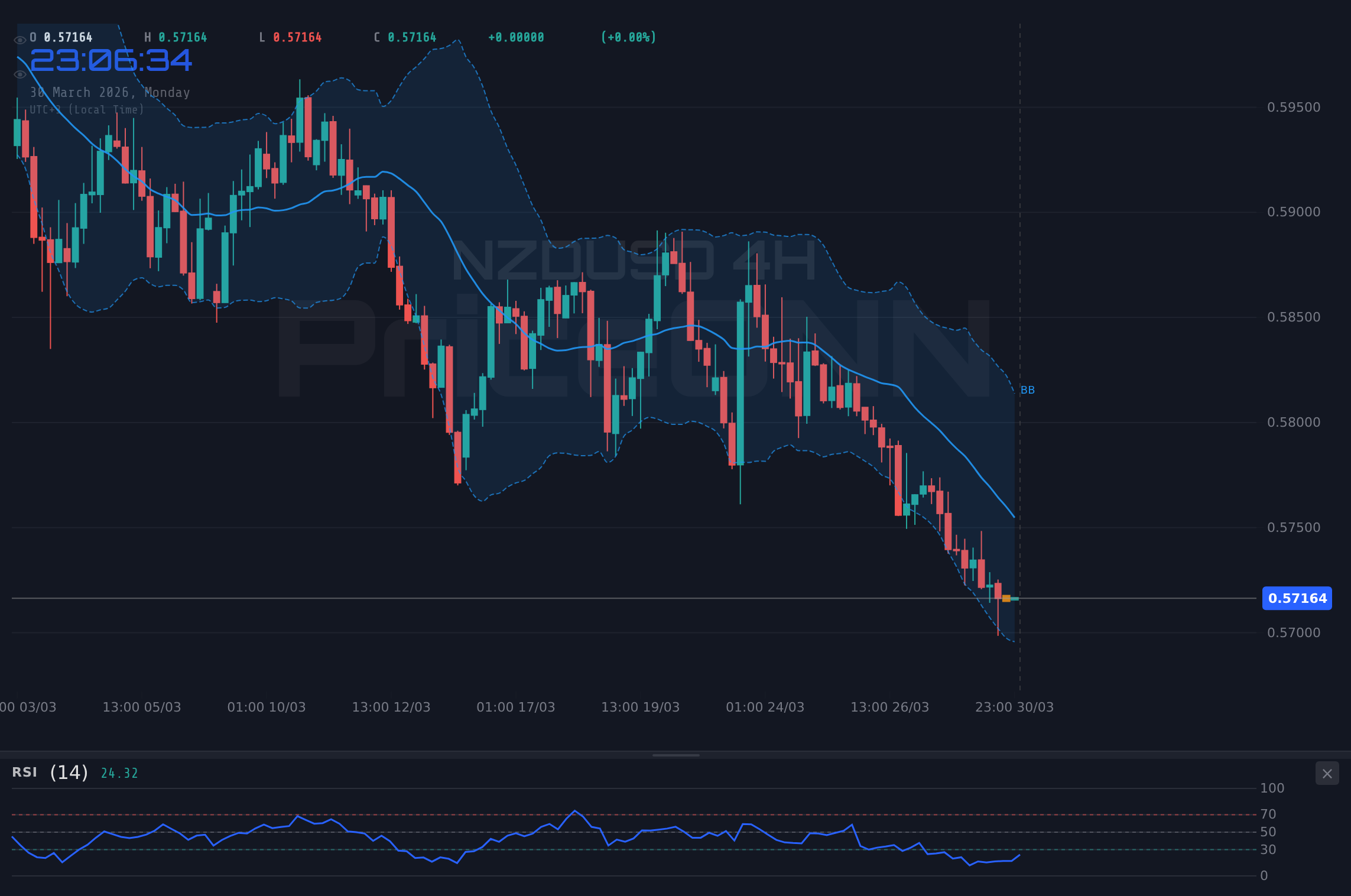
Task: Select the current price label 0.57164
Action: (1297, 599)
